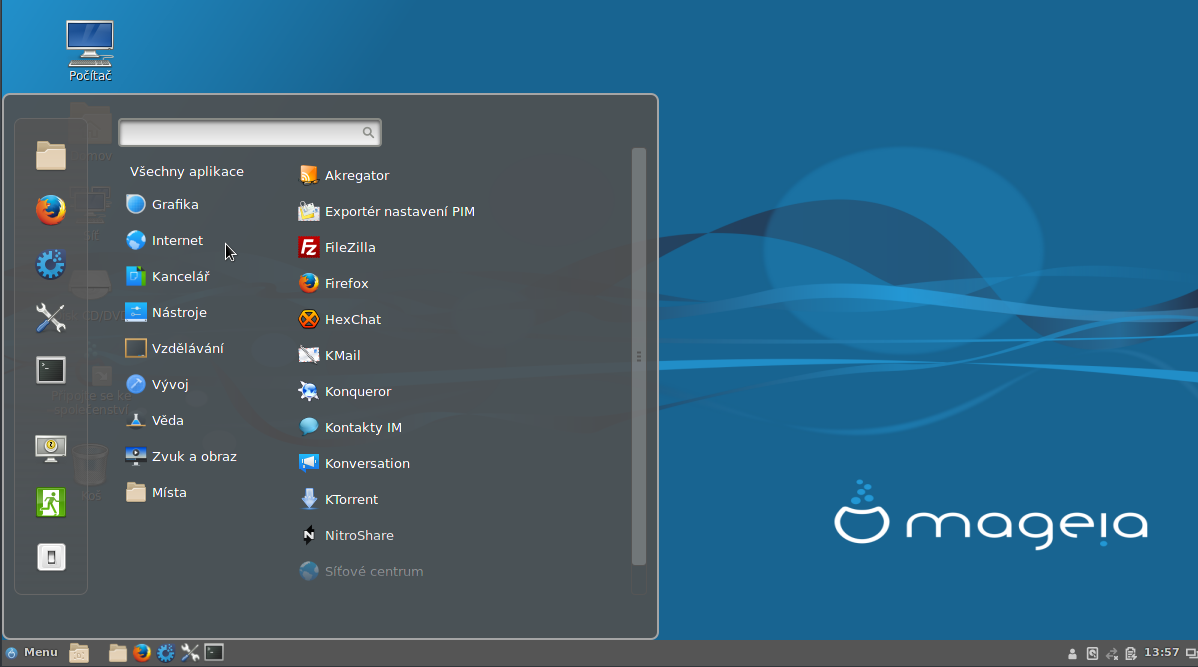Click the NitroShare label
Screen dimensions: 1198x667
click(359, 535)
